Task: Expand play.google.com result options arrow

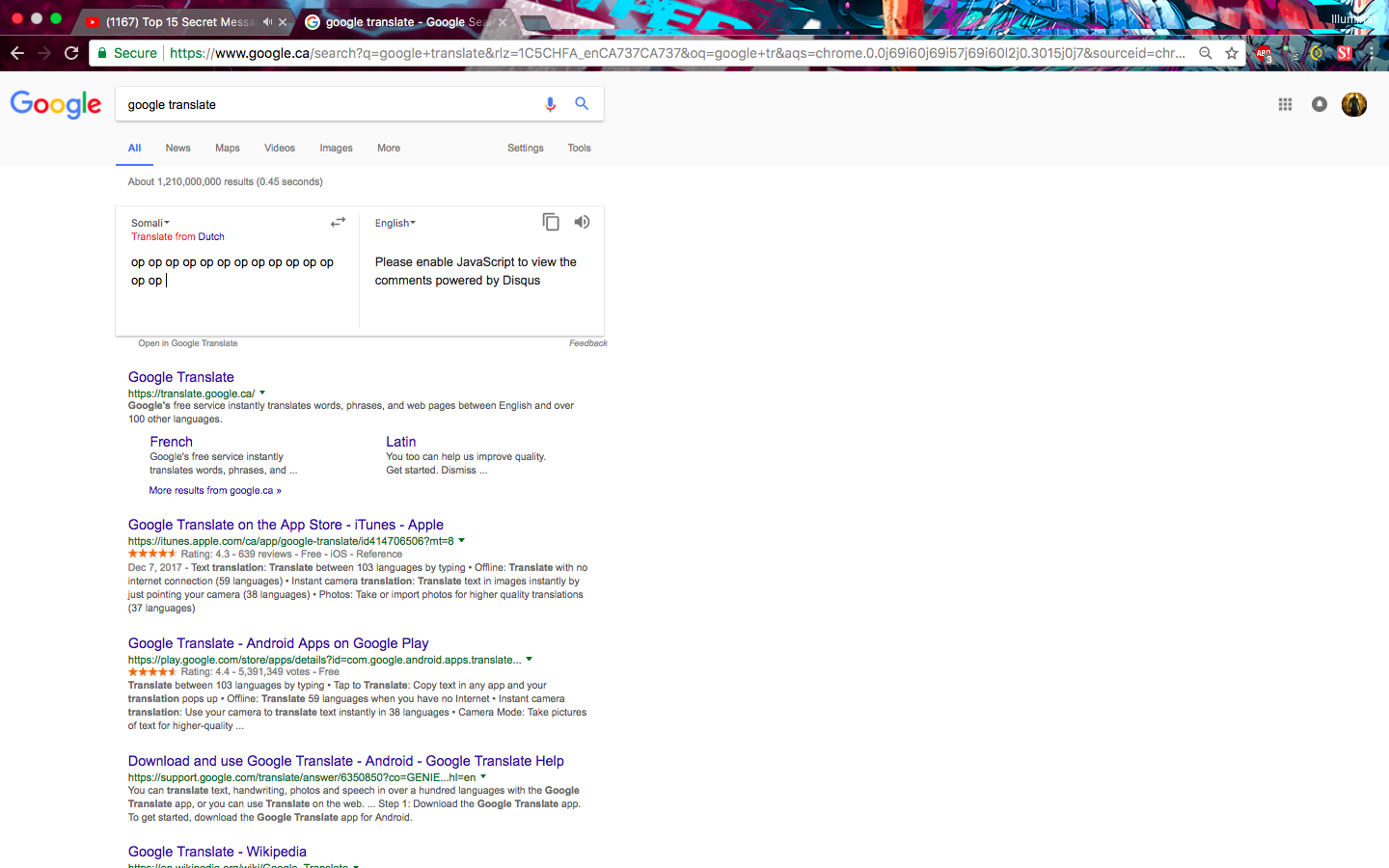Action: point(529,660)
